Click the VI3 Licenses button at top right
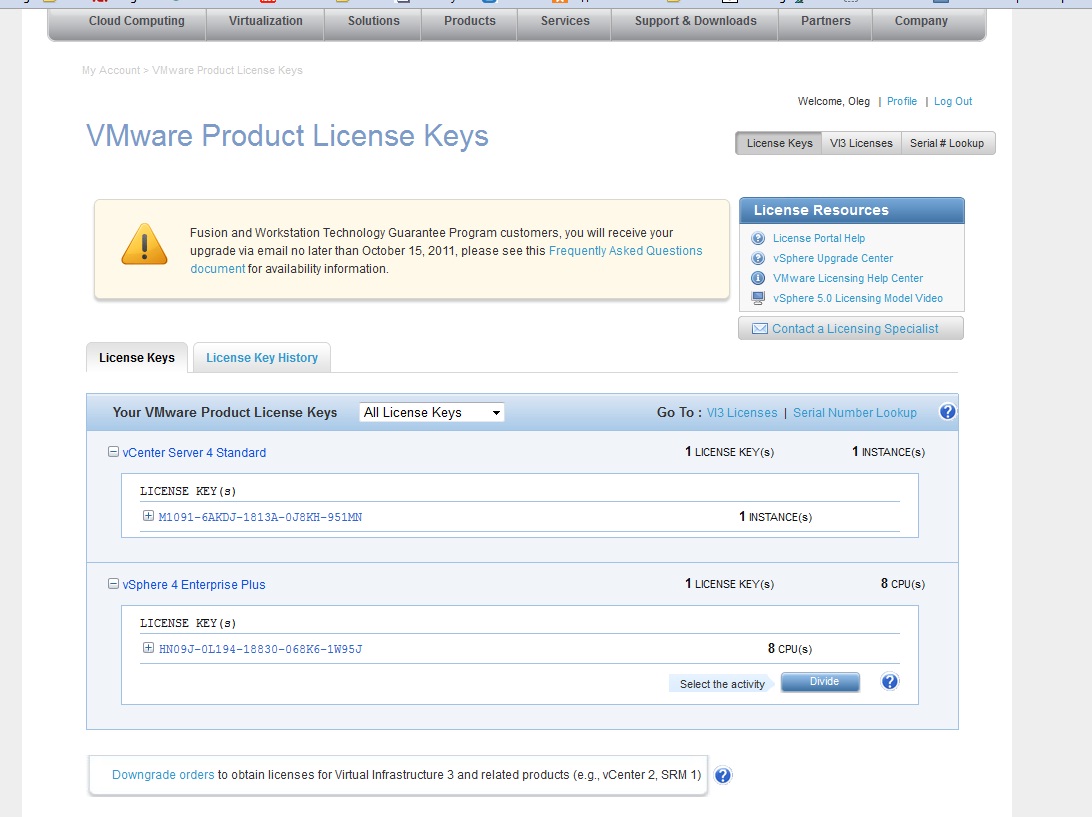Image resolution: width=1092 pixels, height=817 pixels. click(861, 143)
